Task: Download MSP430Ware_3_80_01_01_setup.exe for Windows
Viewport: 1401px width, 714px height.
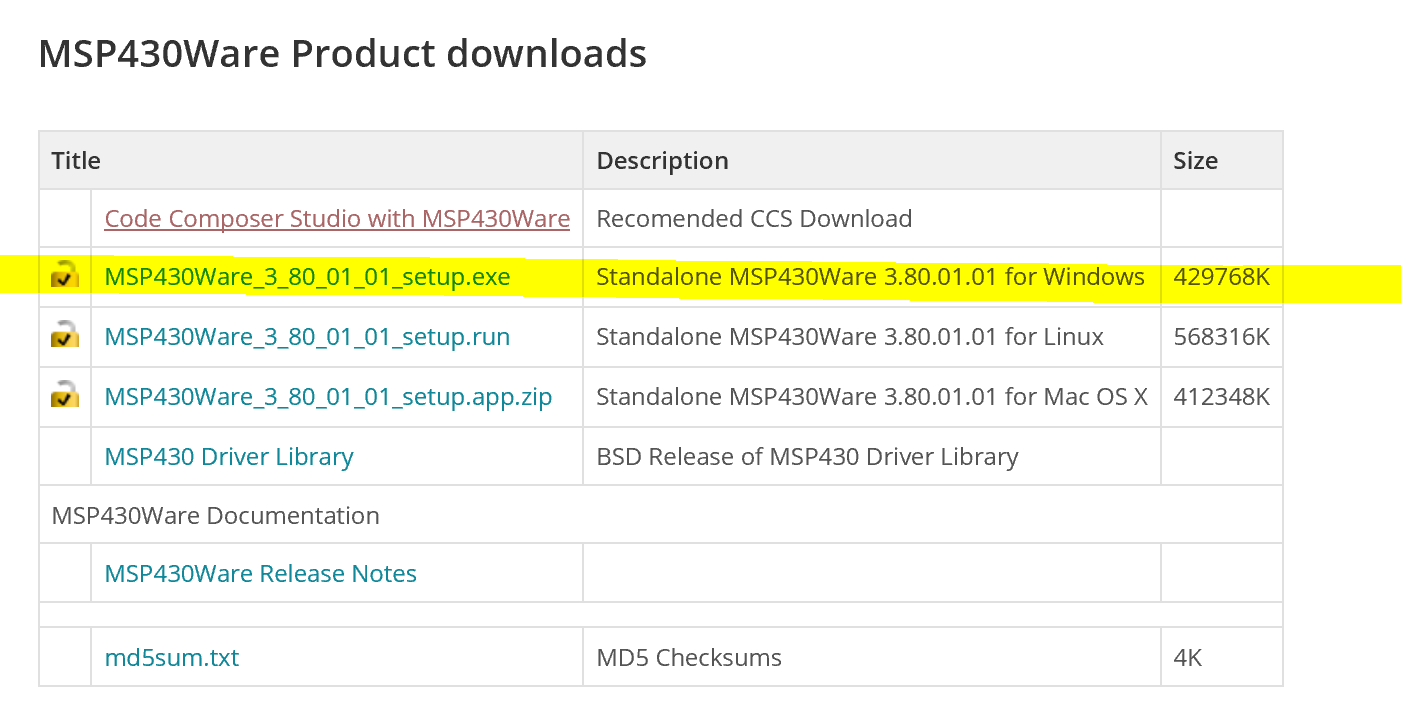Action: [307, 277]
